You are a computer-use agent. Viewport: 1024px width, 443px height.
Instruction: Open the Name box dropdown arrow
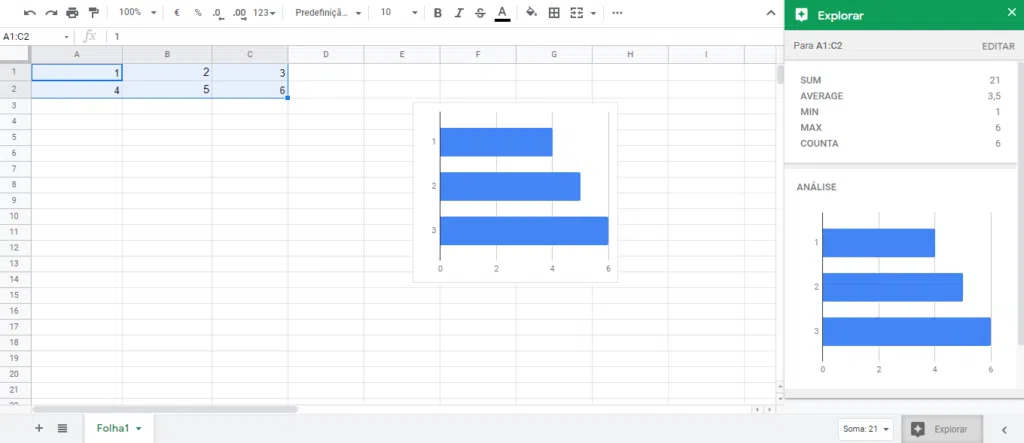pos(67,37)
